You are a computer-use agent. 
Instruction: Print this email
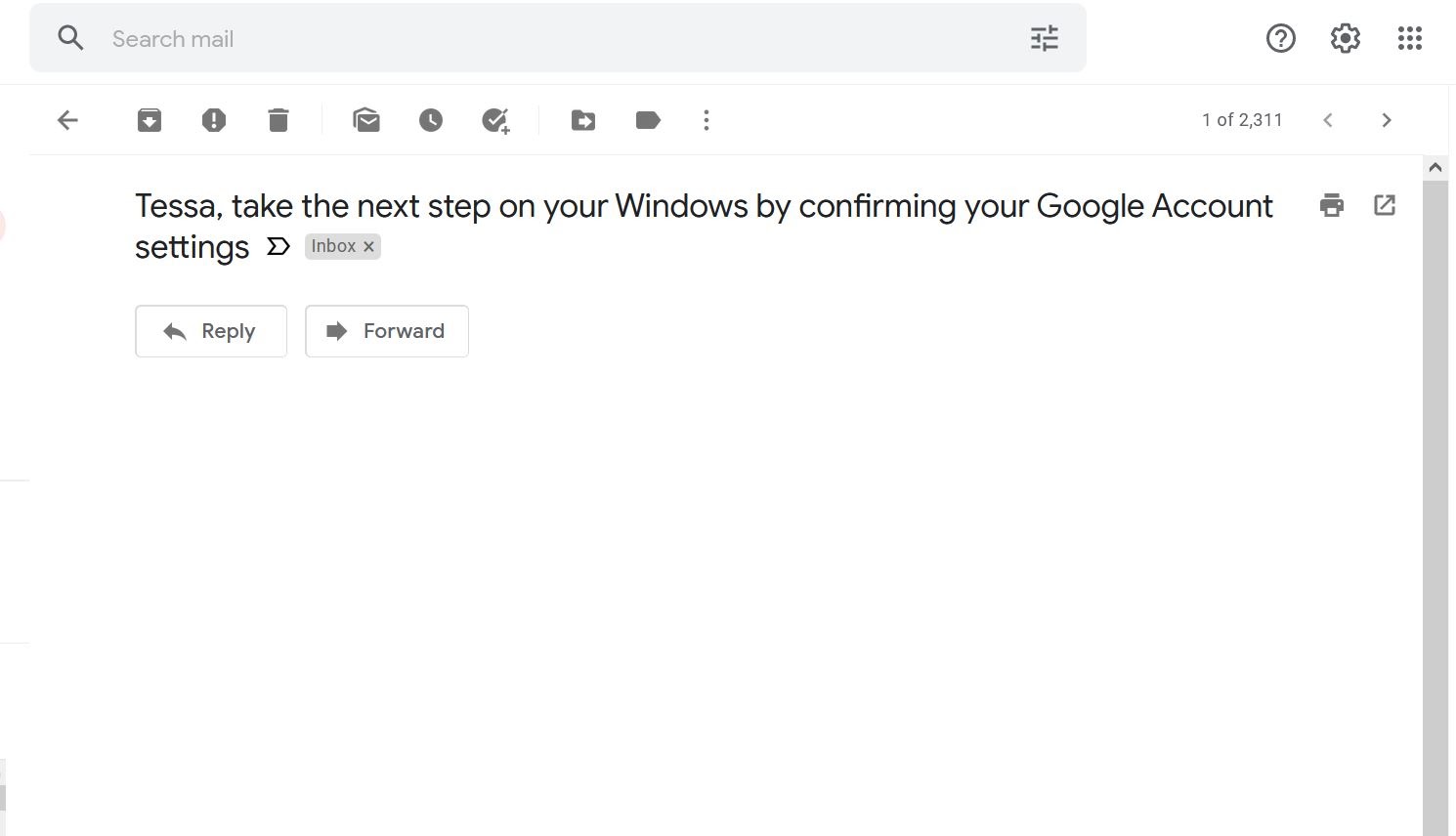pos(1330,205)
